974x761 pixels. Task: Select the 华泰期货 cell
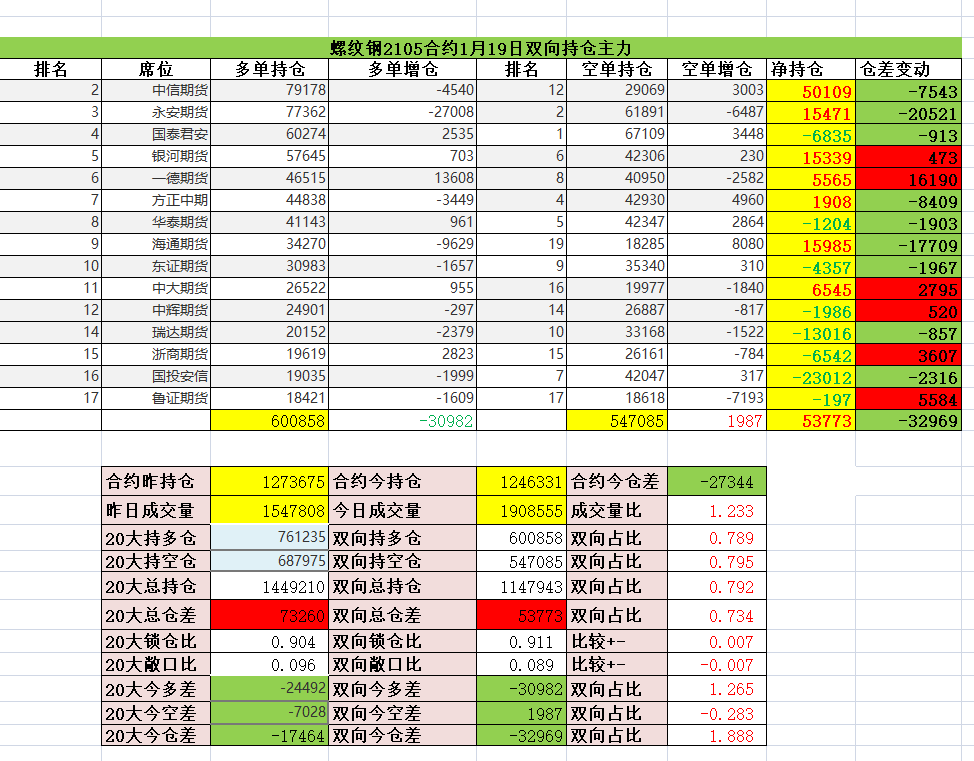[156, 222]
